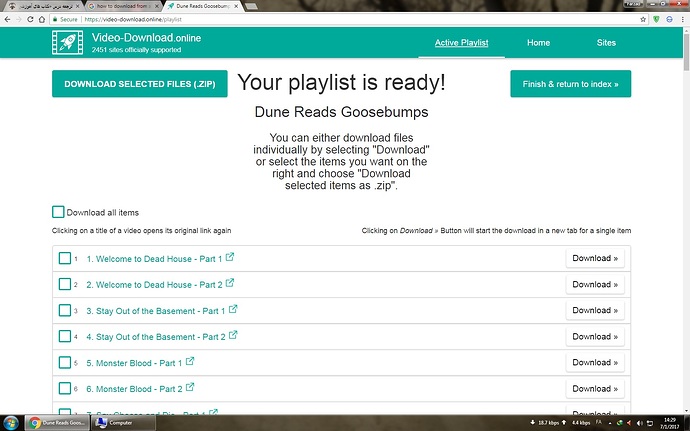Switch to the Active Playlist nav item
This screenshot has height=431, width=690.
[x=461, y=43]
